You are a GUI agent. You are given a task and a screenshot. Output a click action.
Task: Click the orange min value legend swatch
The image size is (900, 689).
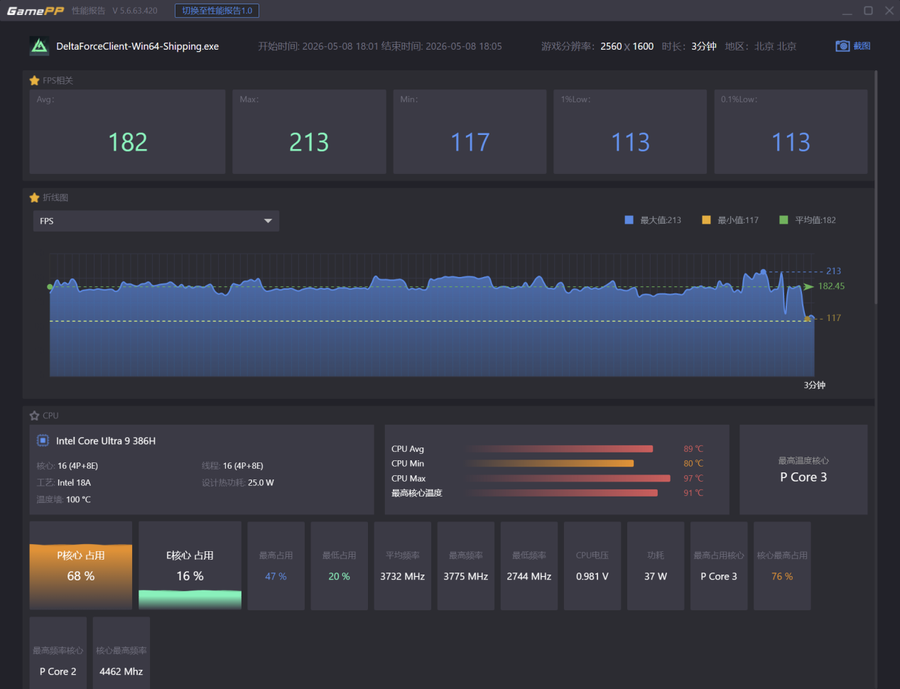706,220
